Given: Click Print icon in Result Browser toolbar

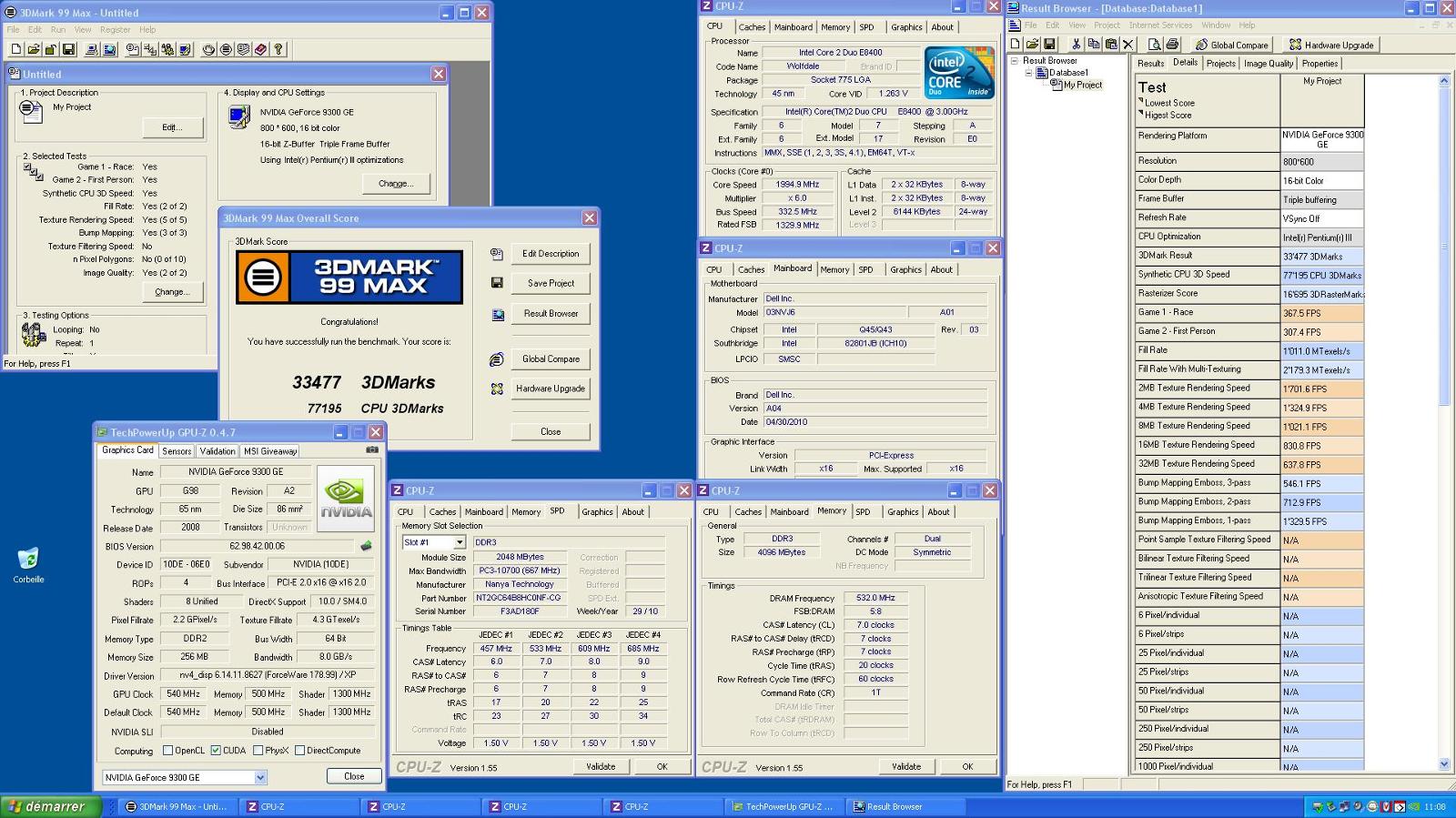Looking at the screenshot, I should click(1171, 44).
